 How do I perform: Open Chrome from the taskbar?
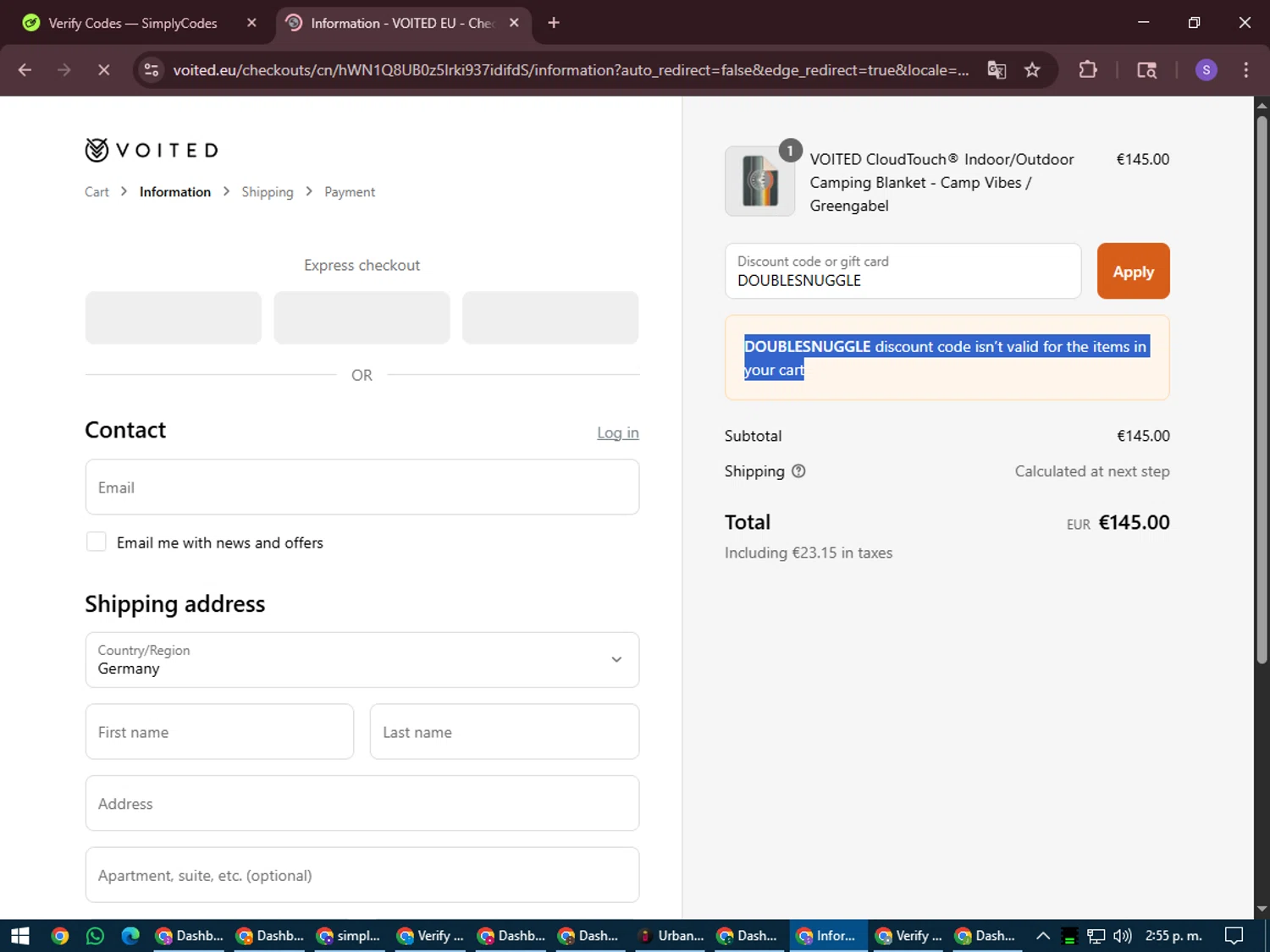pos(59,936)
